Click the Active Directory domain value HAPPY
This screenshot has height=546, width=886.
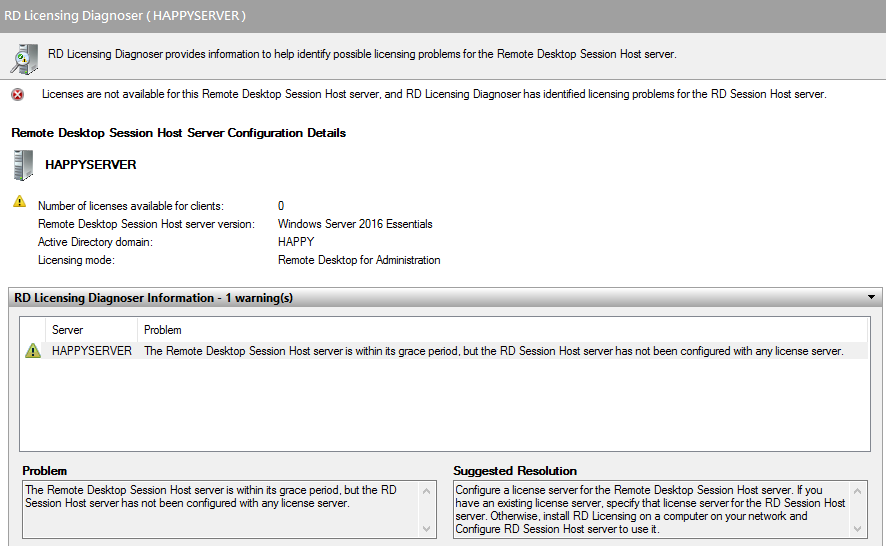coord(296,242)
